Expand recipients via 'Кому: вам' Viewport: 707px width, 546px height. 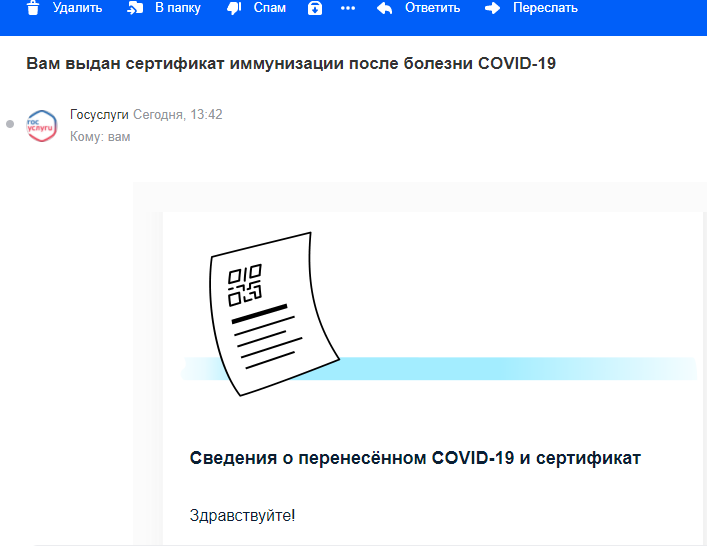pos(100,137)
